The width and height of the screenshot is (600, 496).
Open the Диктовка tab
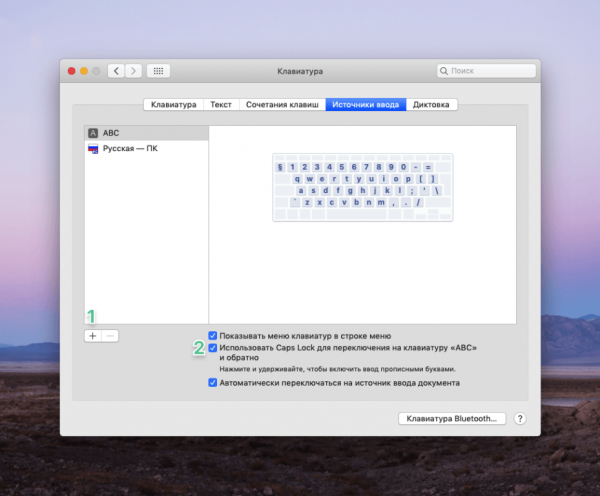point(431,104)
